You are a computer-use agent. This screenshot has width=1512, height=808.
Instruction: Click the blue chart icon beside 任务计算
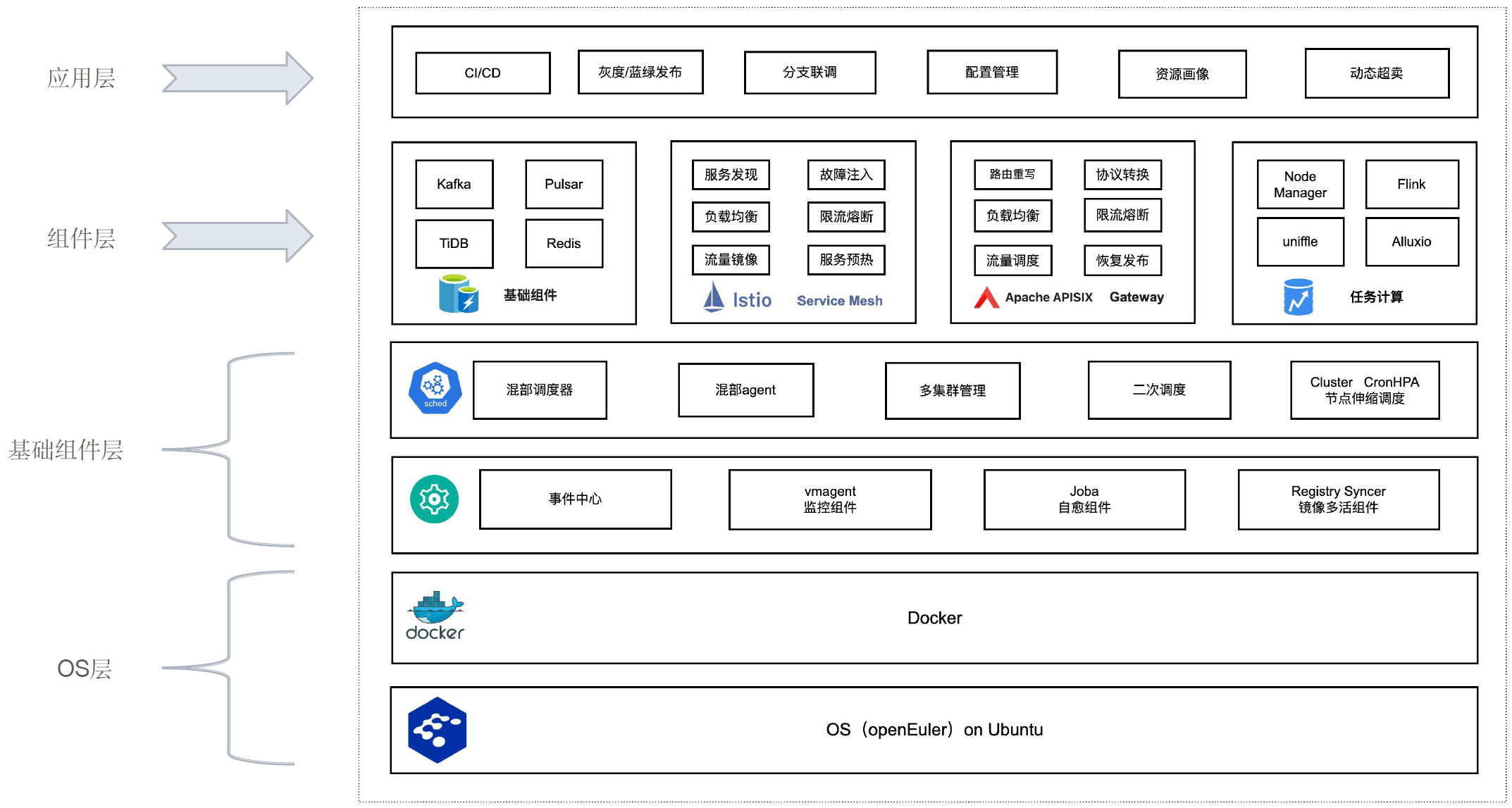tap(1299, 297)
